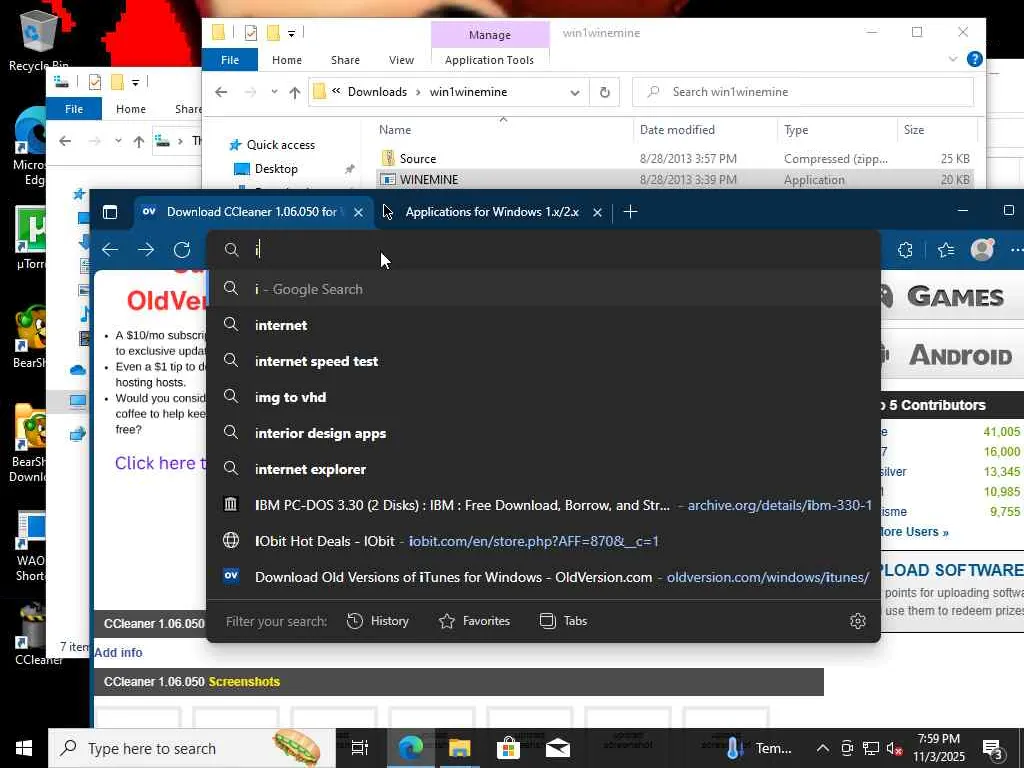Open Home tab in rear explorer window
The image size is (1024, 768).
click(x=131, y=109)
